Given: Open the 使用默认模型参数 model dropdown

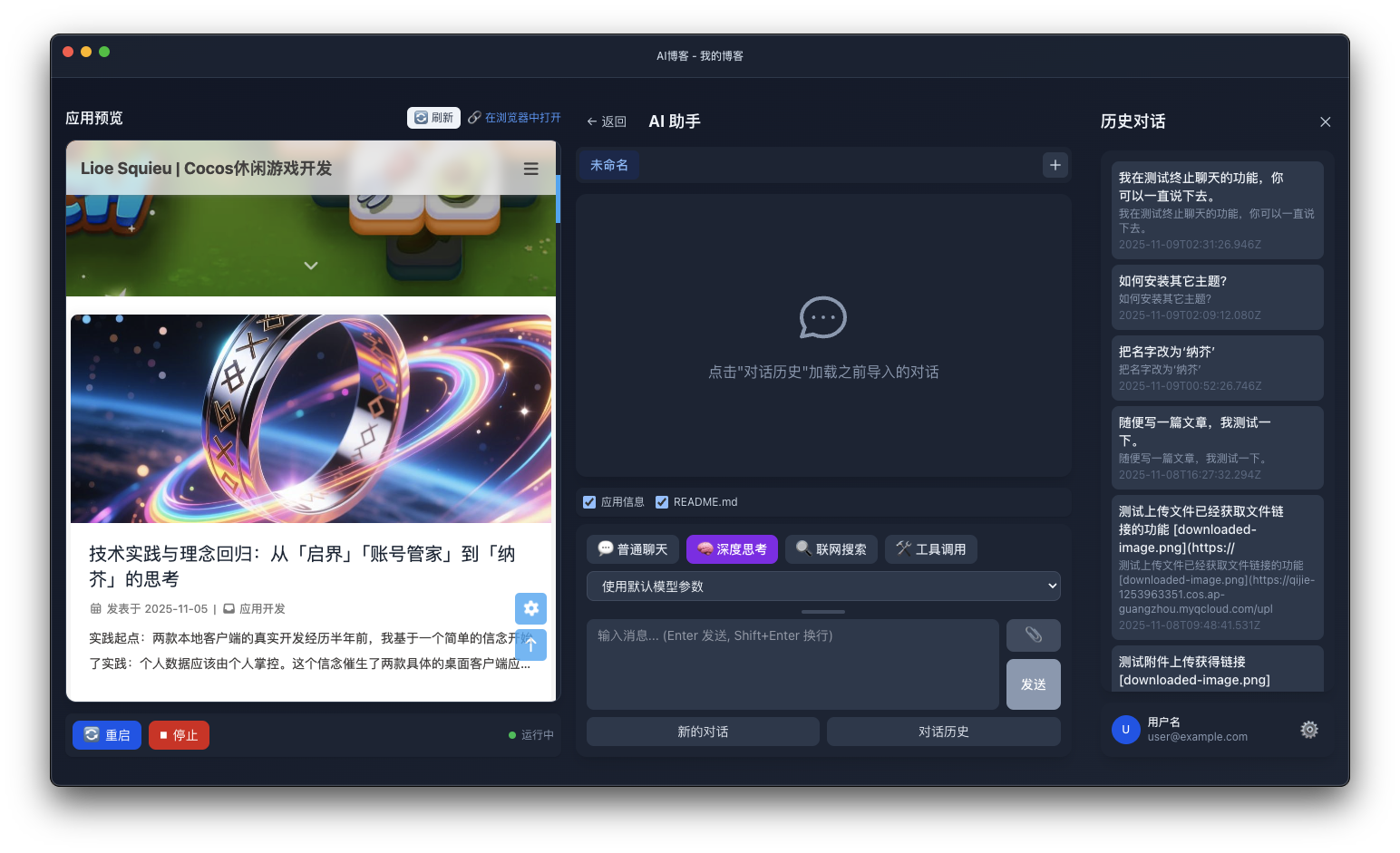Looking at the screenshot, I should [822, 586].
